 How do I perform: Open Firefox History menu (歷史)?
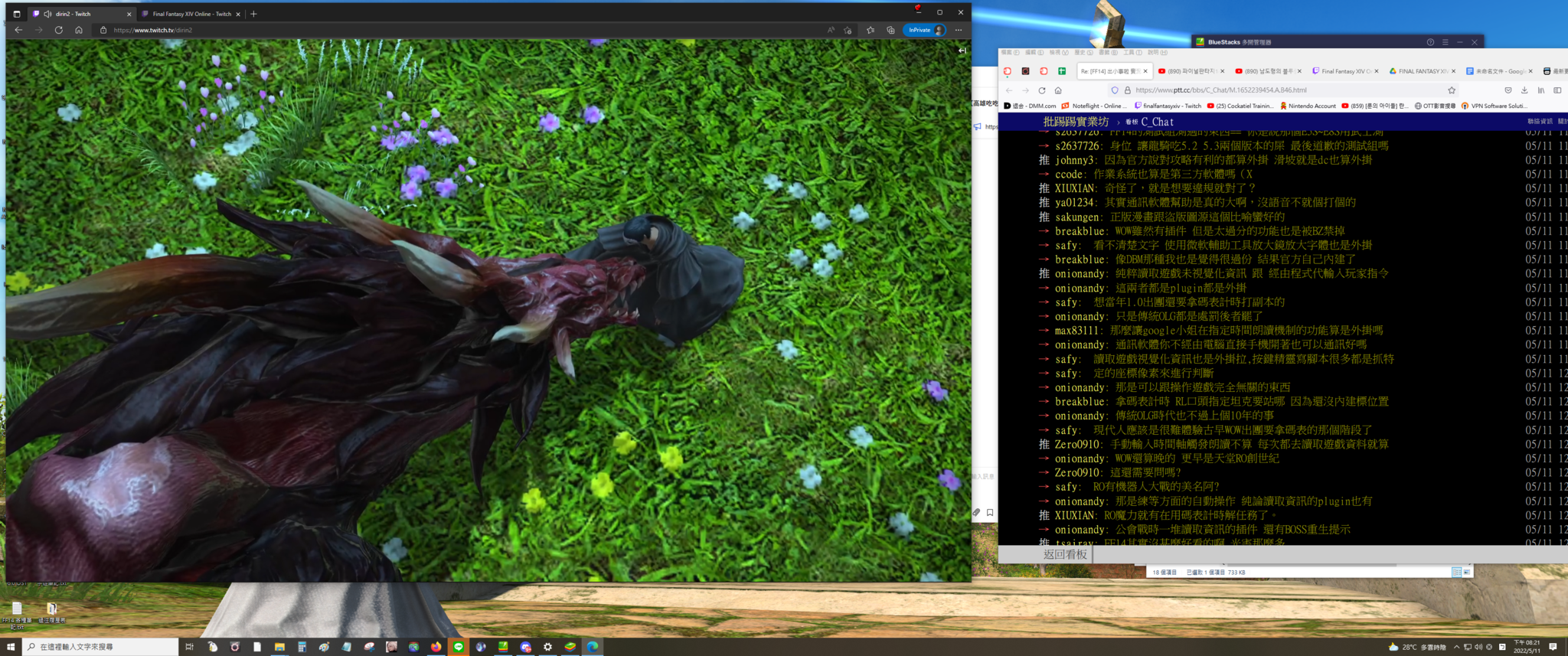[x=1083, y=53]
